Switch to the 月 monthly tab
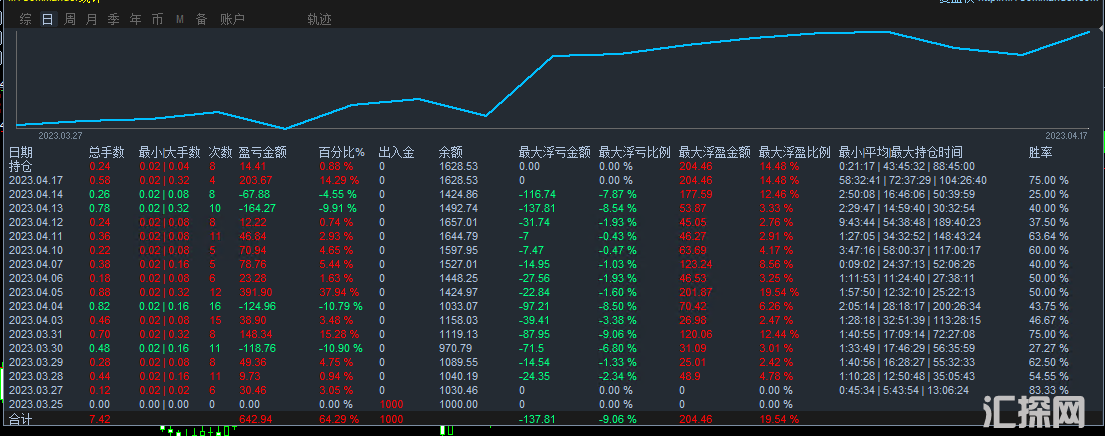 [x=92, y=20]
